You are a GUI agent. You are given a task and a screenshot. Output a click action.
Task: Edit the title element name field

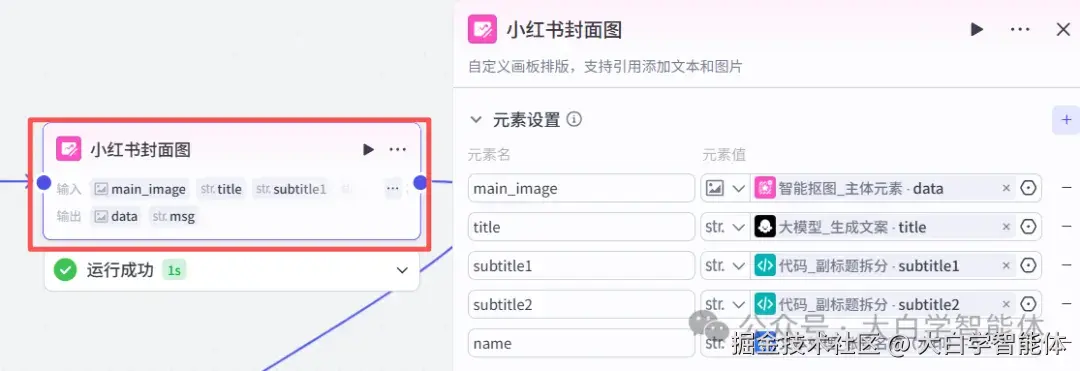click(x=581, y=227)
